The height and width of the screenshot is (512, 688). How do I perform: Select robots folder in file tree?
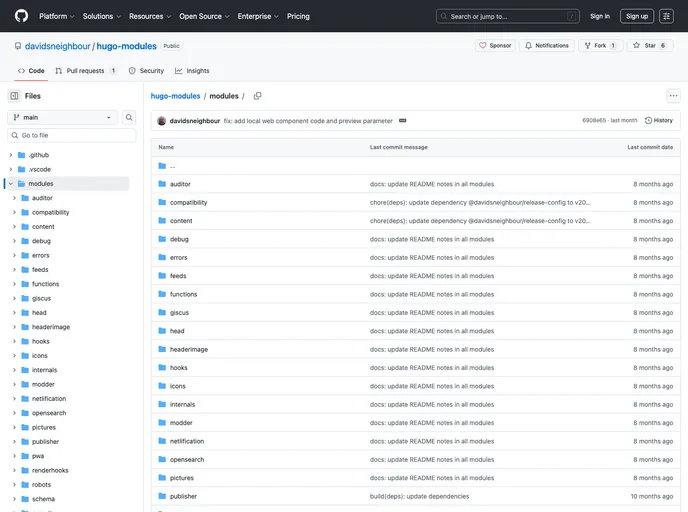click(41, 484)
